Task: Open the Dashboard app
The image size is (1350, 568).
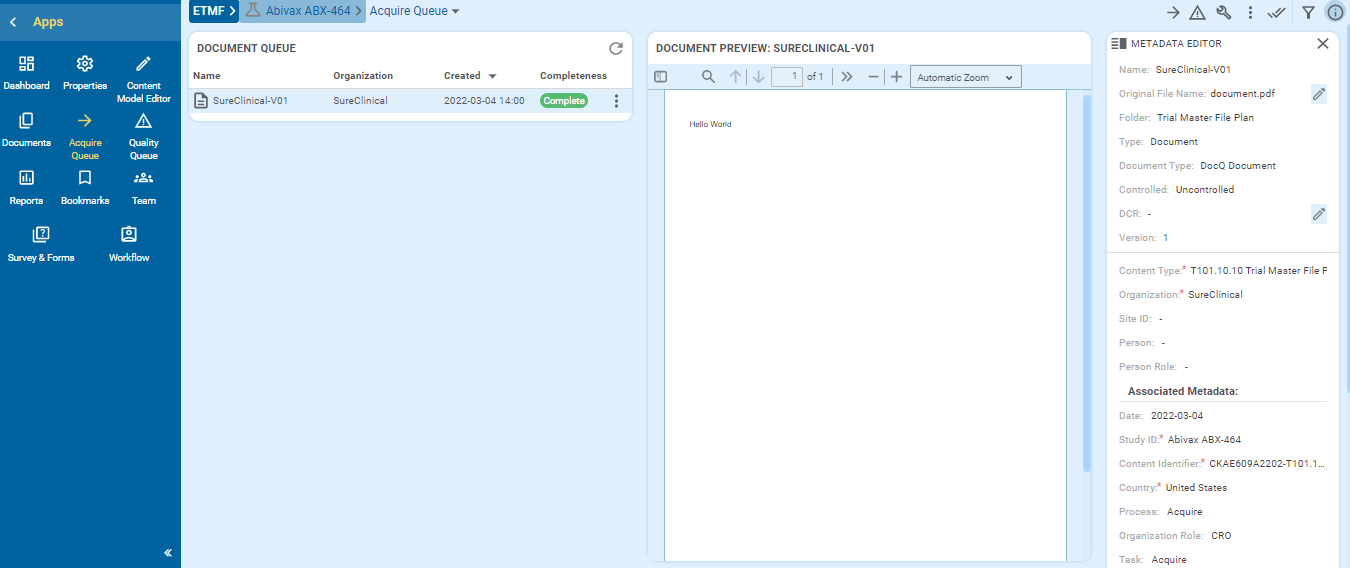Action: pos(26,72)
